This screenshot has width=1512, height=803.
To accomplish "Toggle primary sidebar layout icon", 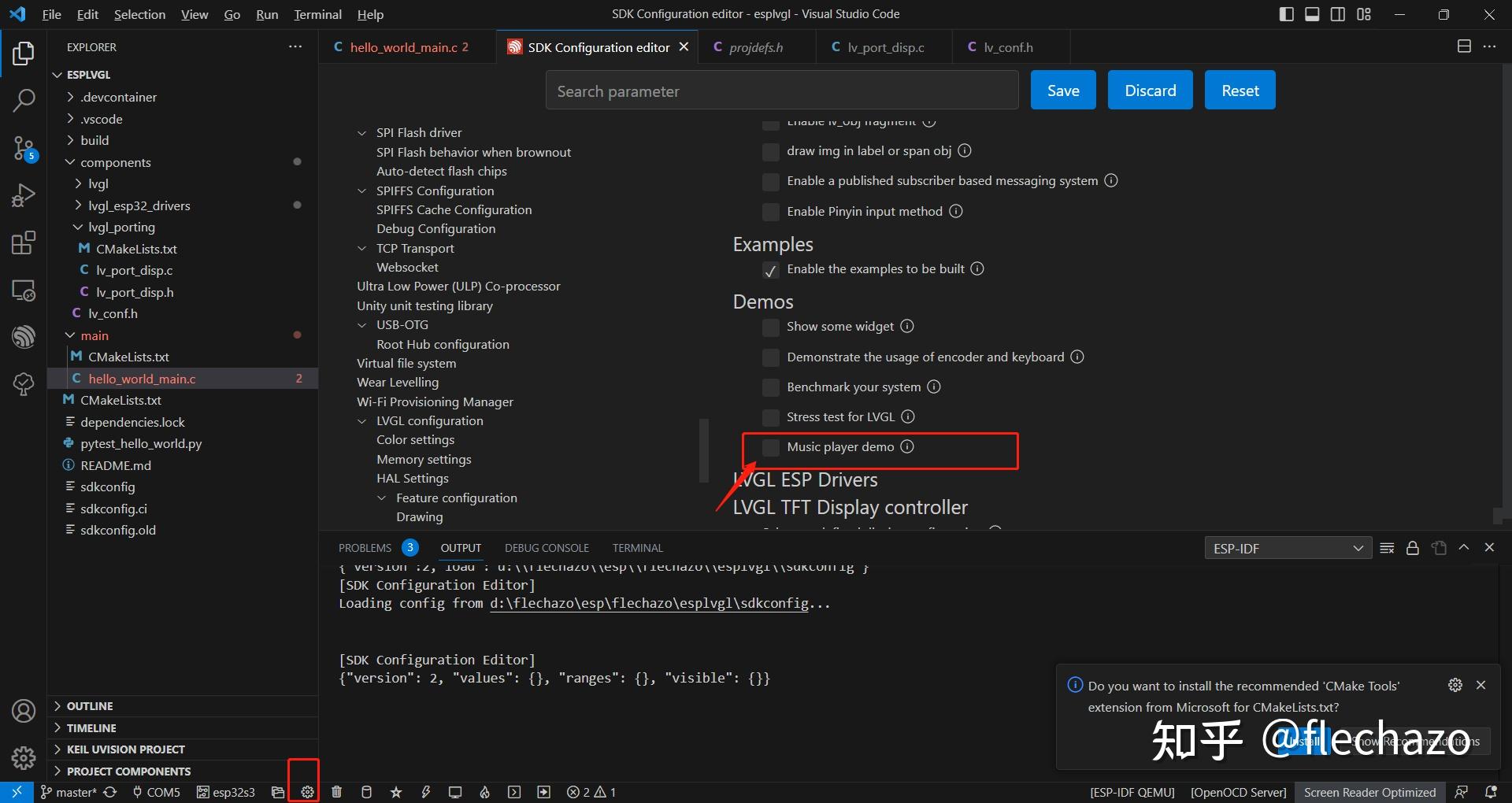I will [x=1287, y=14].
